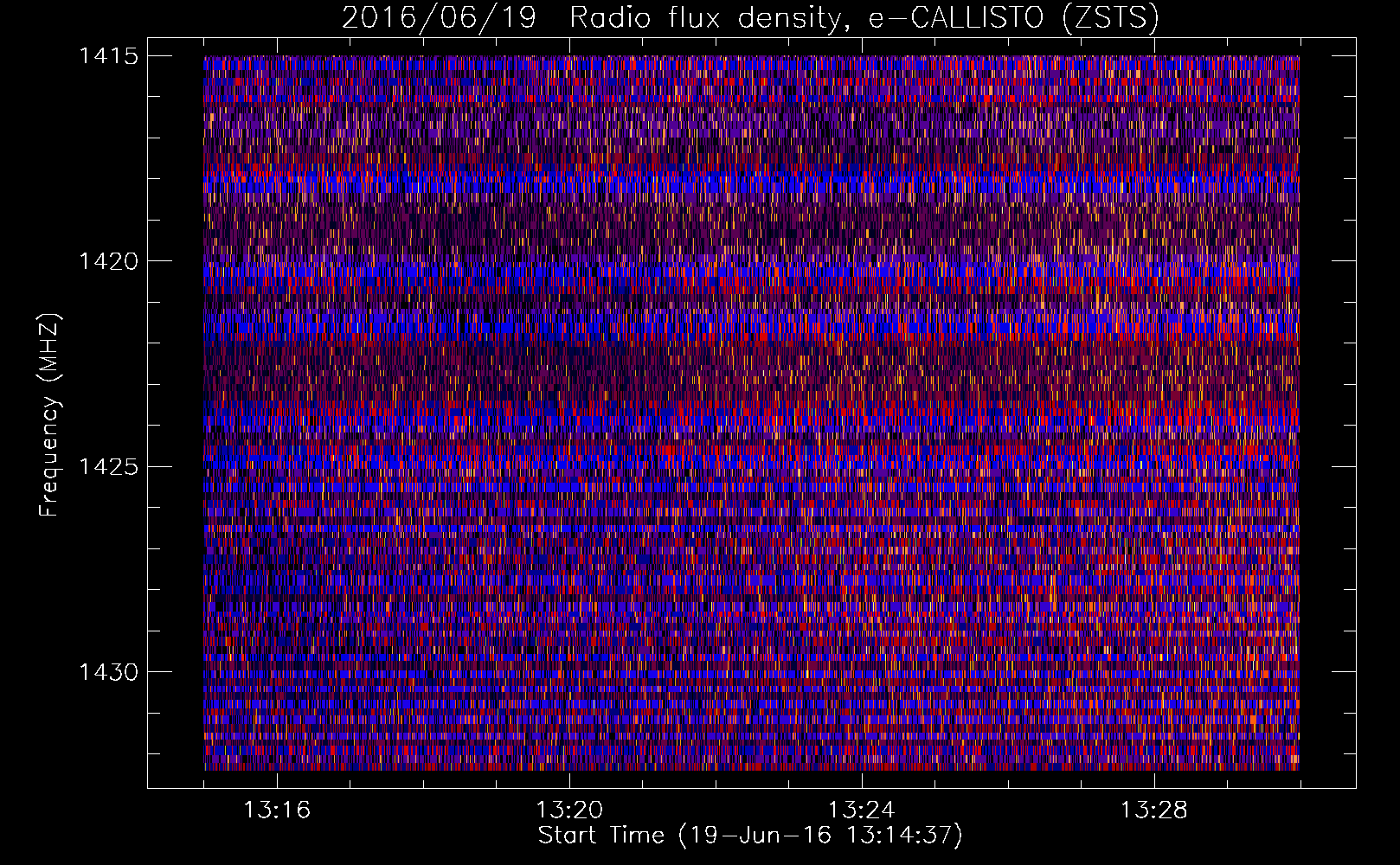Click the 13:24 time axis label
1400x865 pixels.
(x=862, y=811)
